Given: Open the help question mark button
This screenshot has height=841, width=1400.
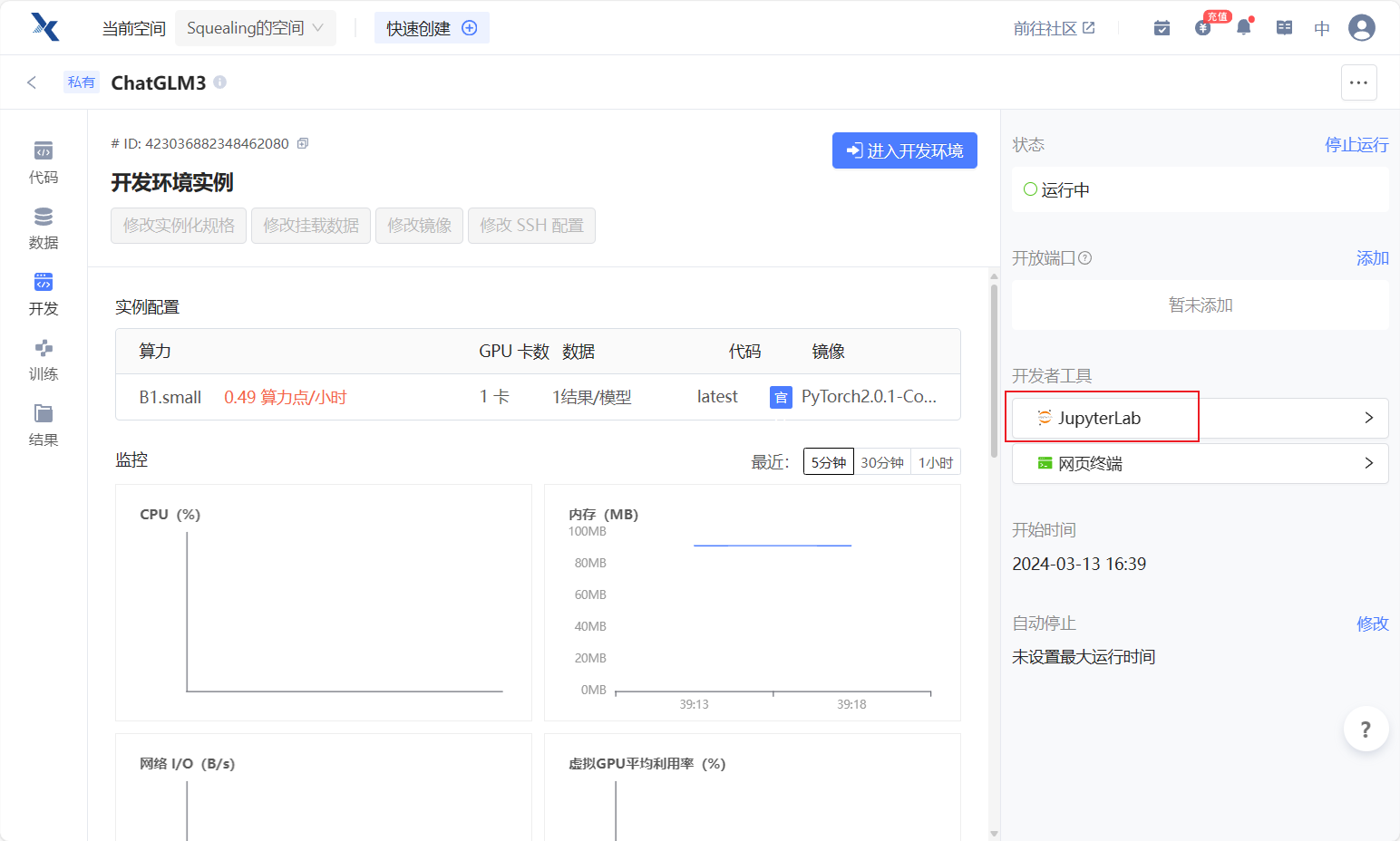Looking at the screenshot, I should [x=1366, y=730].
